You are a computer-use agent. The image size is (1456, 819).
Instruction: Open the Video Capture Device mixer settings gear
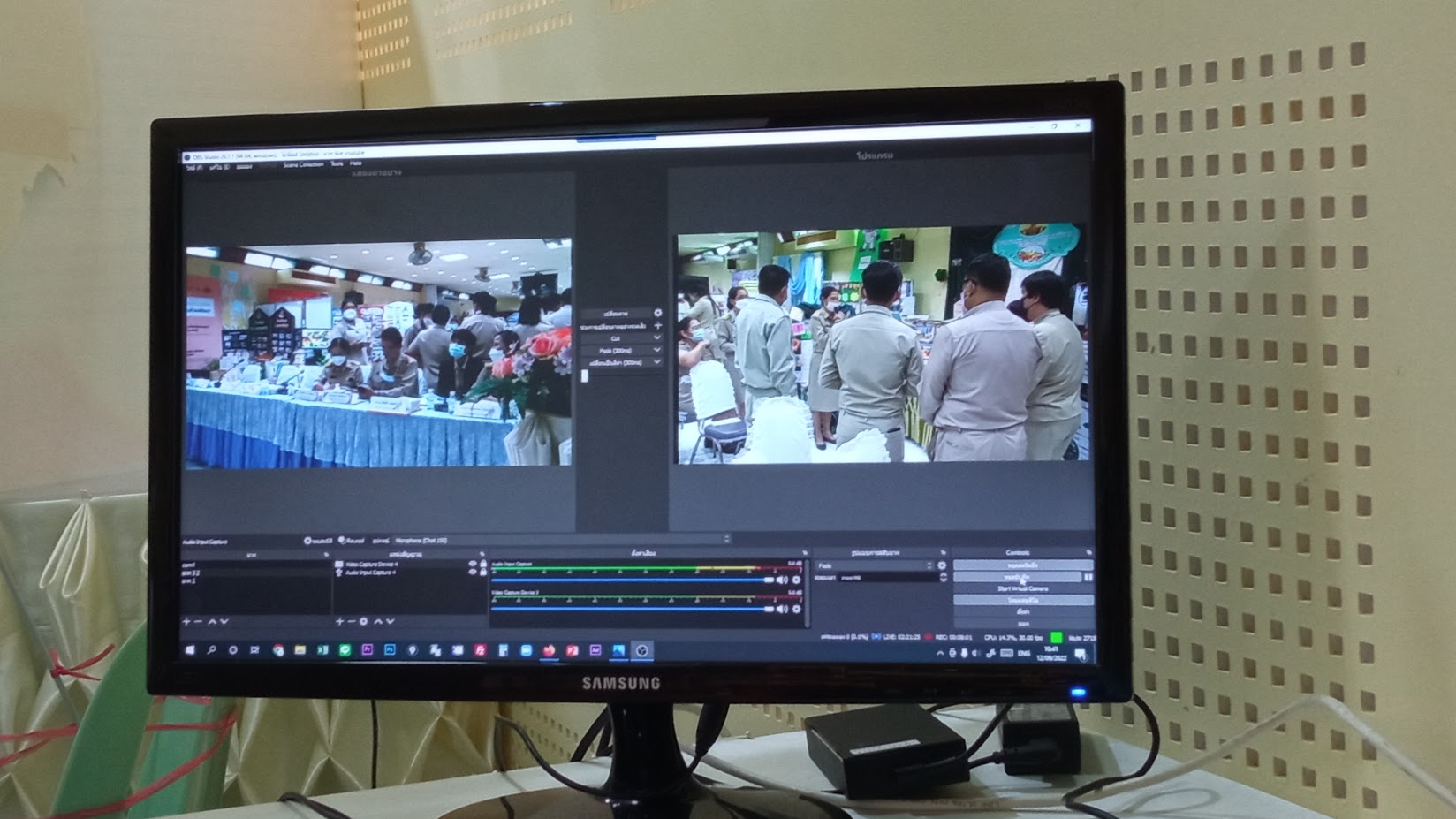797,609
